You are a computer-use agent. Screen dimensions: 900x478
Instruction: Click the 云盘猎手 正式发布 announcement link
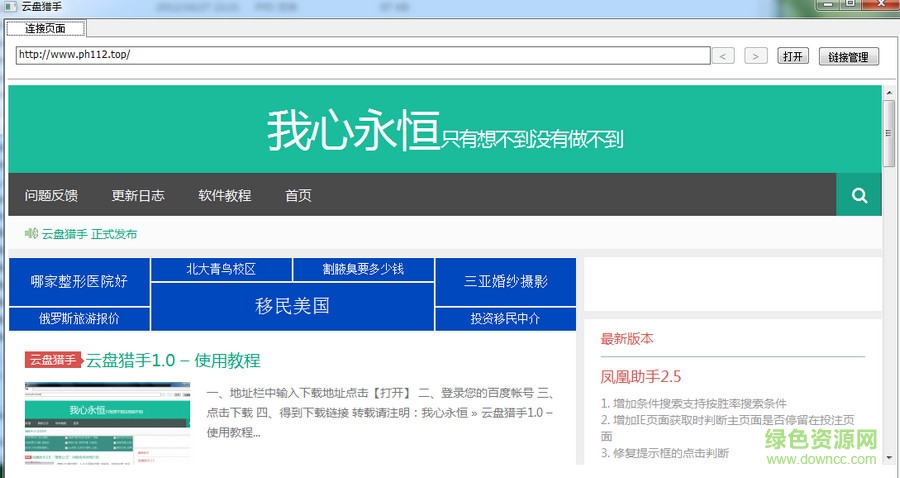click(89, 234)
